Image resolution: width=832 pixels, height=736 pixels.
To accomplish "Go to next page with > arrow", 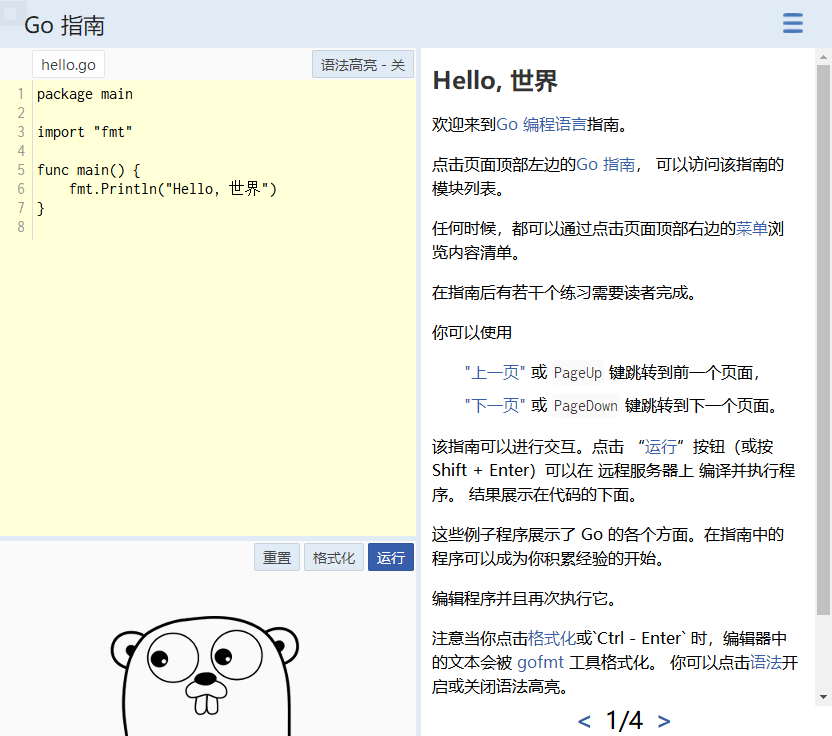I will 664,721.
